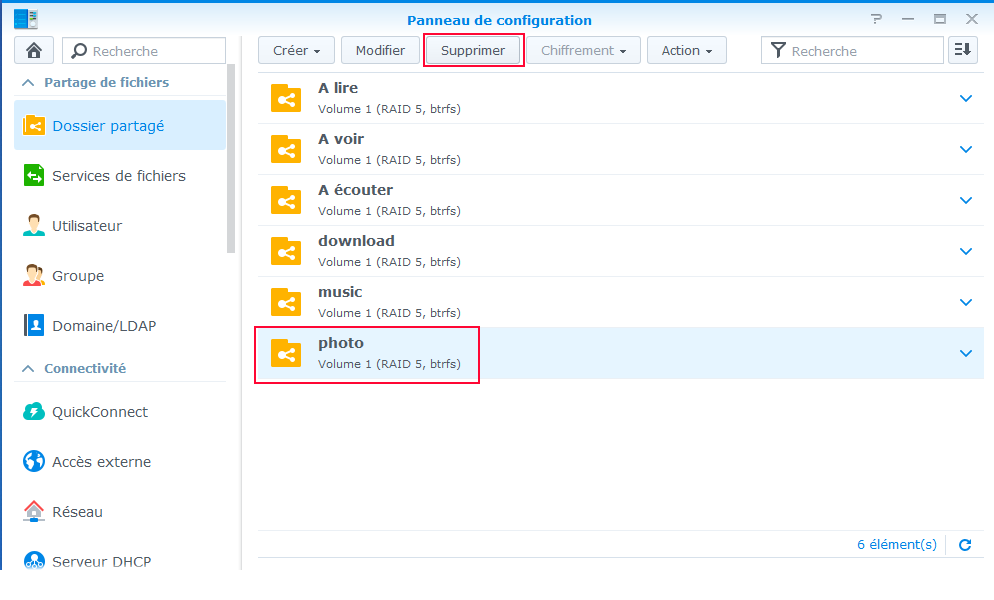Screen dimensions: 994x600
Task: Expand details of the download folder
Action: coord(965,251)
